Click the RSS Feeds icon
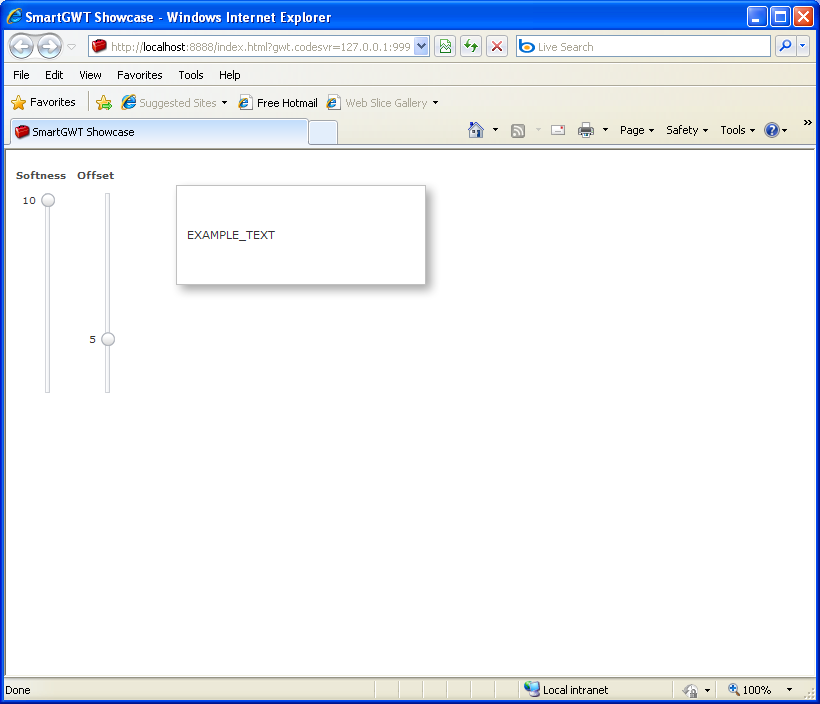The width and height of the screenshot is (820, 704). [518, 130]
